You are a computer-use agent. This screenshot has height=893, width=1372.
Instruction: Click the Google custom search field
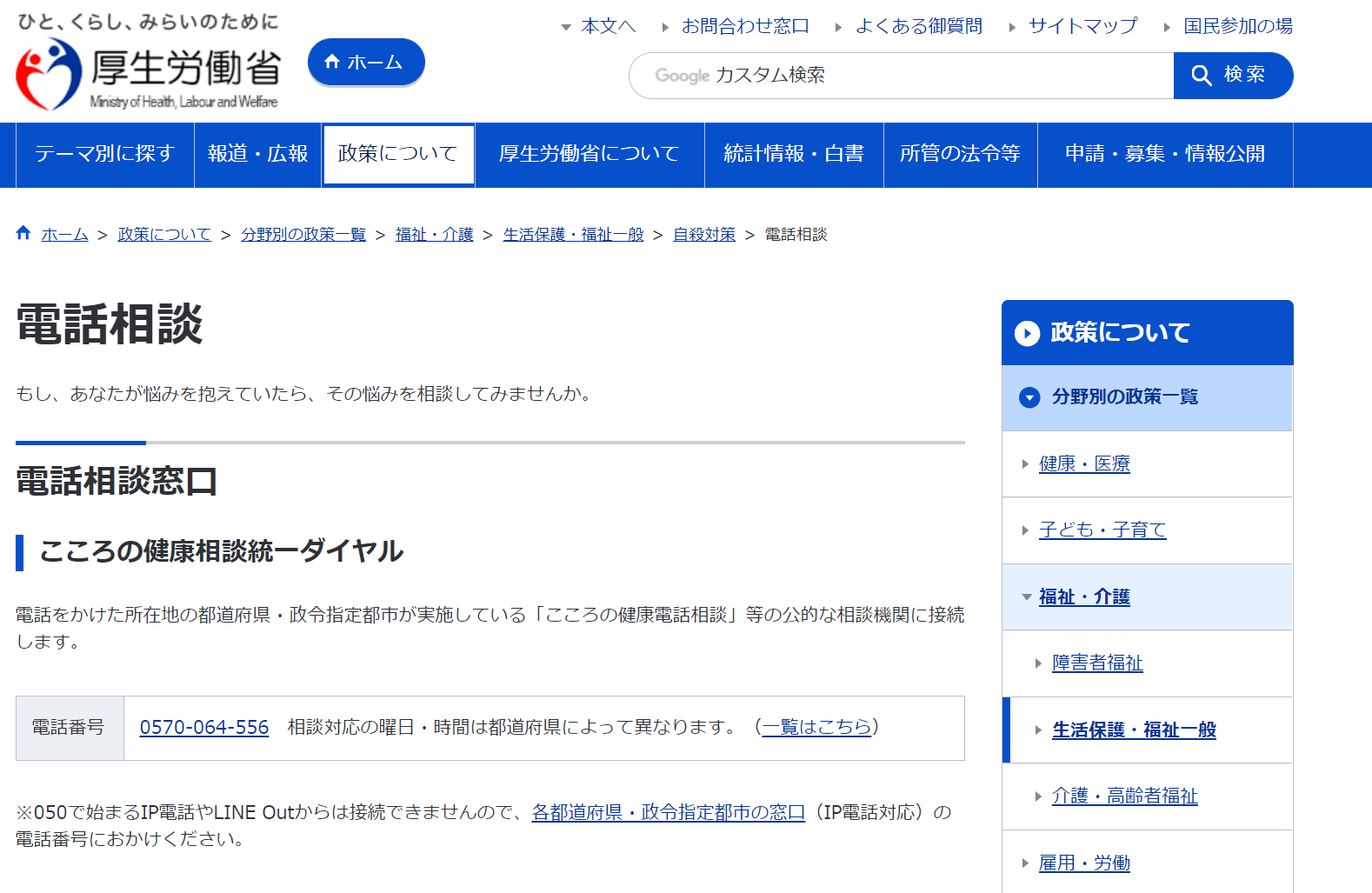coord(901,76)
